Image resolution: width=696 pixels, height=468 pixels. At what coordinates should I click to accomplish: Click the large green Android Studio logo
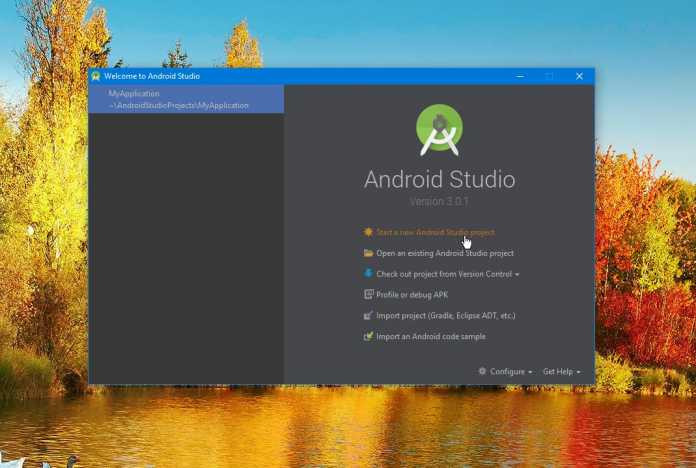click(x=439, y=130)
